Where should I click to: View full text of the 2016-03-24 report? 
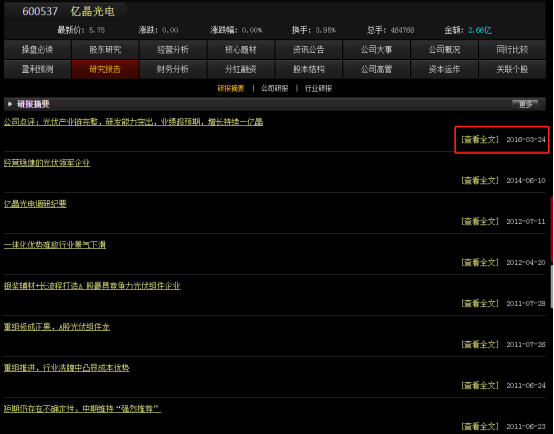[480, 140]
